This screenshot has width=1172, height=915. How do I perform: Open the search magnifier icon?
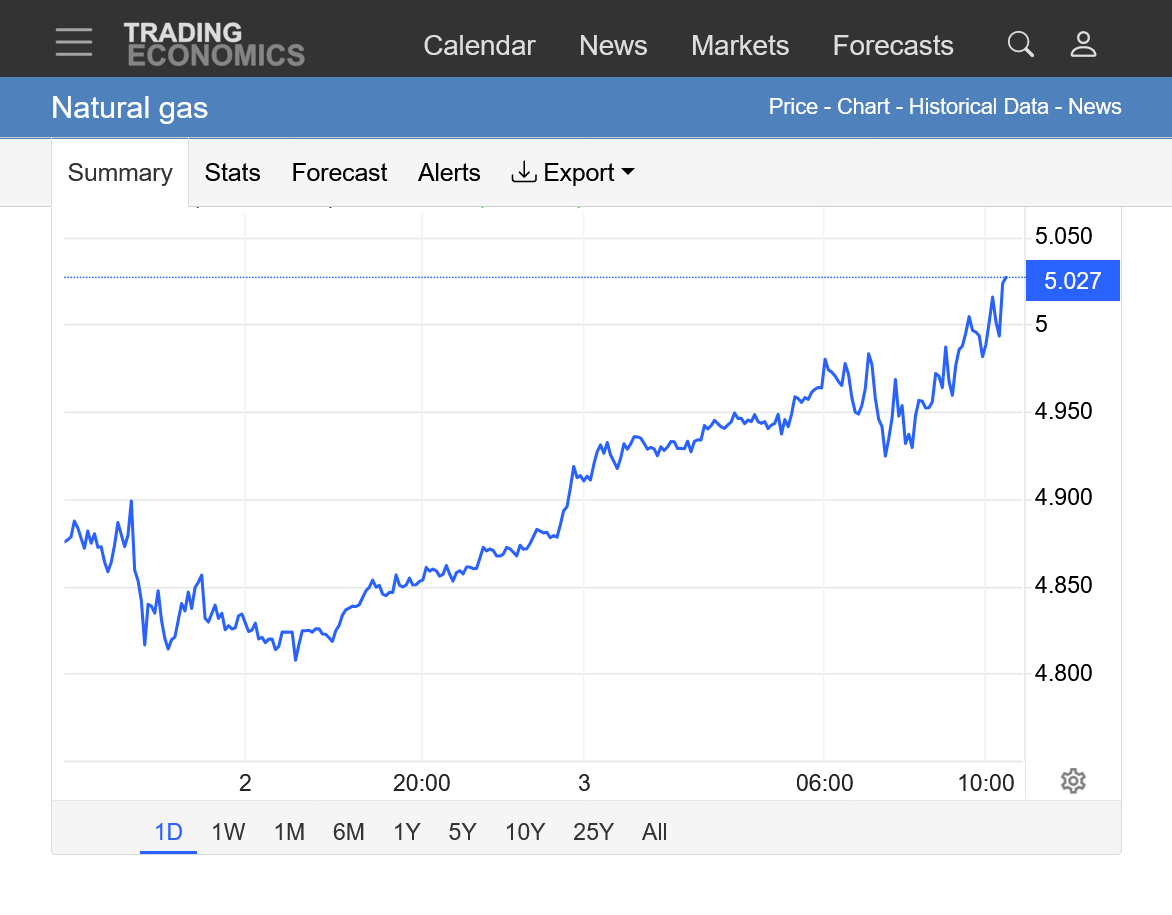click(x=1020, y=44)
